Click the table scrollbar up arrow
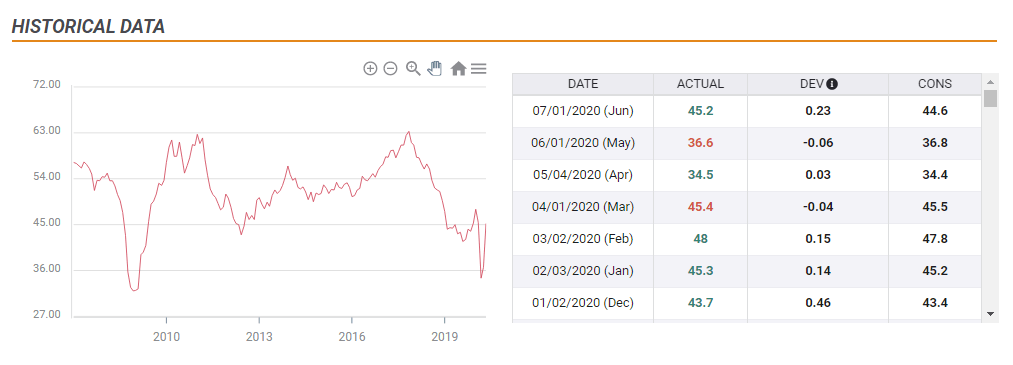The height and width of the screenshot is (365, 1013). pos(990,82)
